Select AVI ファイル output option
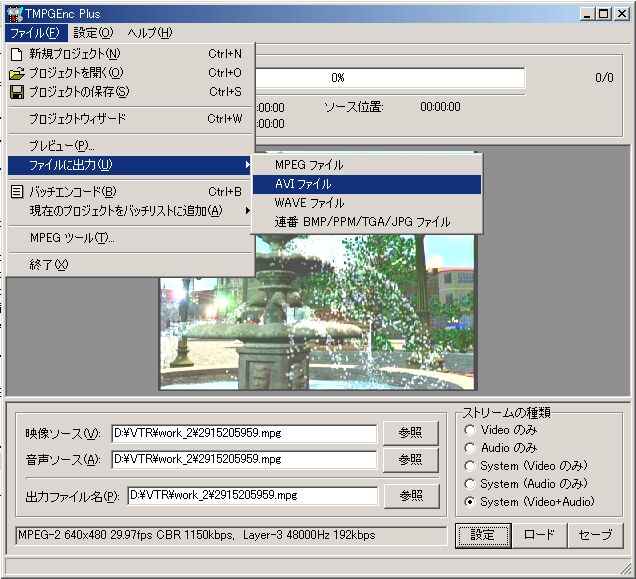Image resolution: width=636 pixels, height=579 pixels. coord(367,184)
